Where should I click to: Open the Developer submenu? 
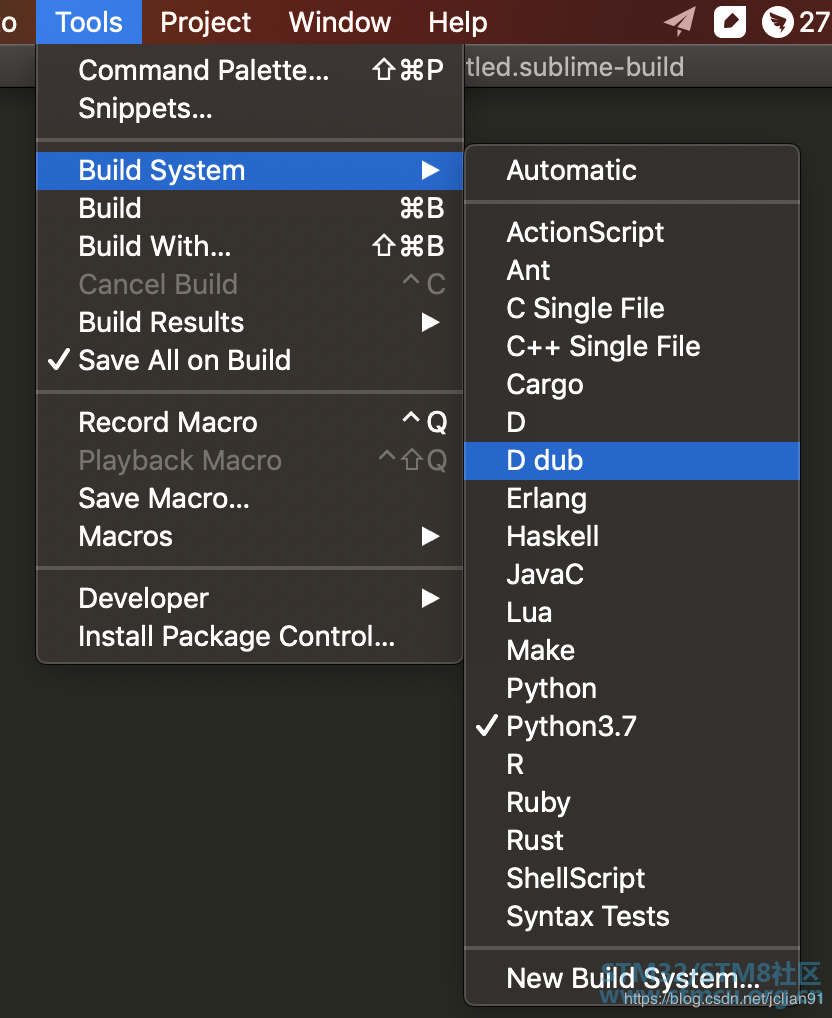pyautogui.click(x=250, y=599)
